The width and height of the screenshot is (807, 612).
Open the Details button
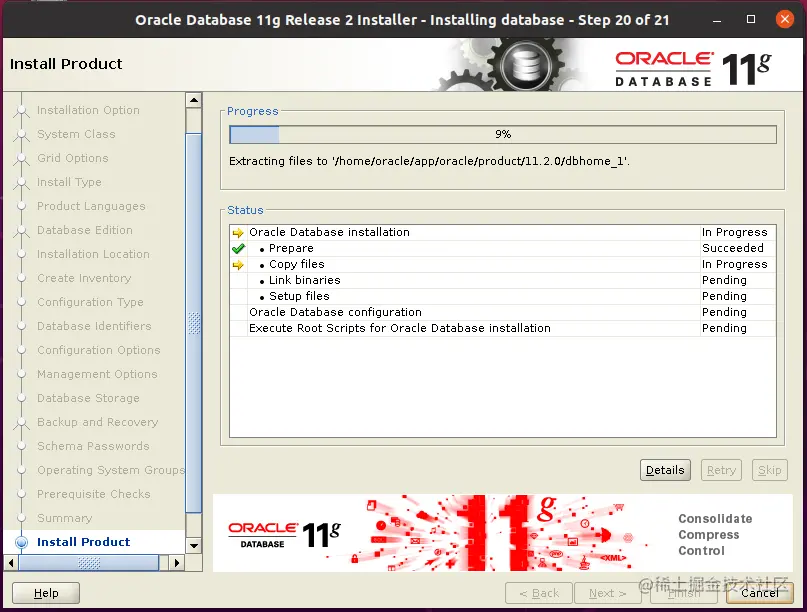click(665, 470)
